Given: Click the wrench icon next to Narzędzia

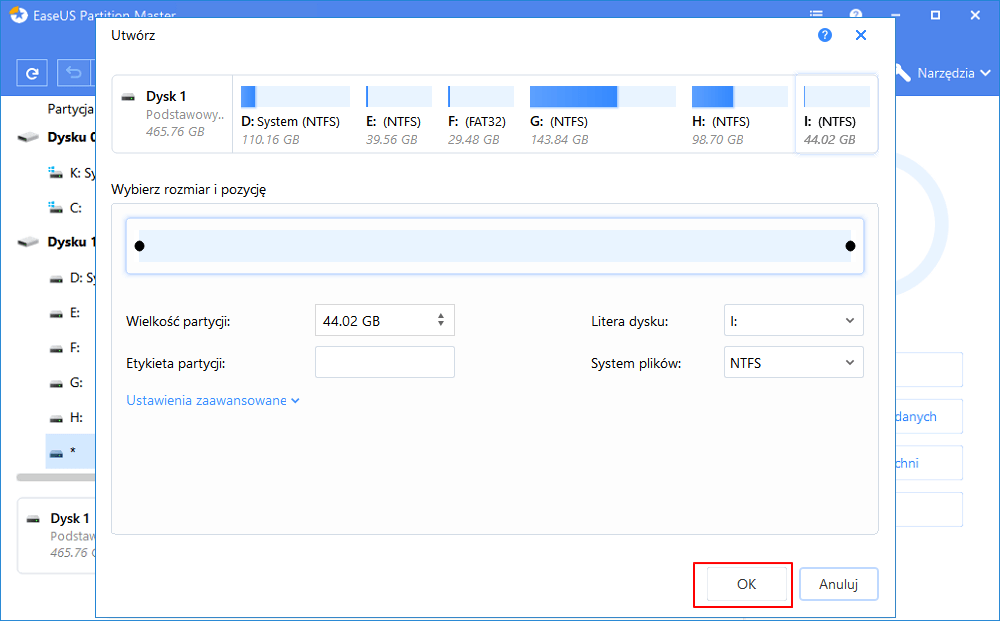Looking at the screenshot, I should coord(902,73).
